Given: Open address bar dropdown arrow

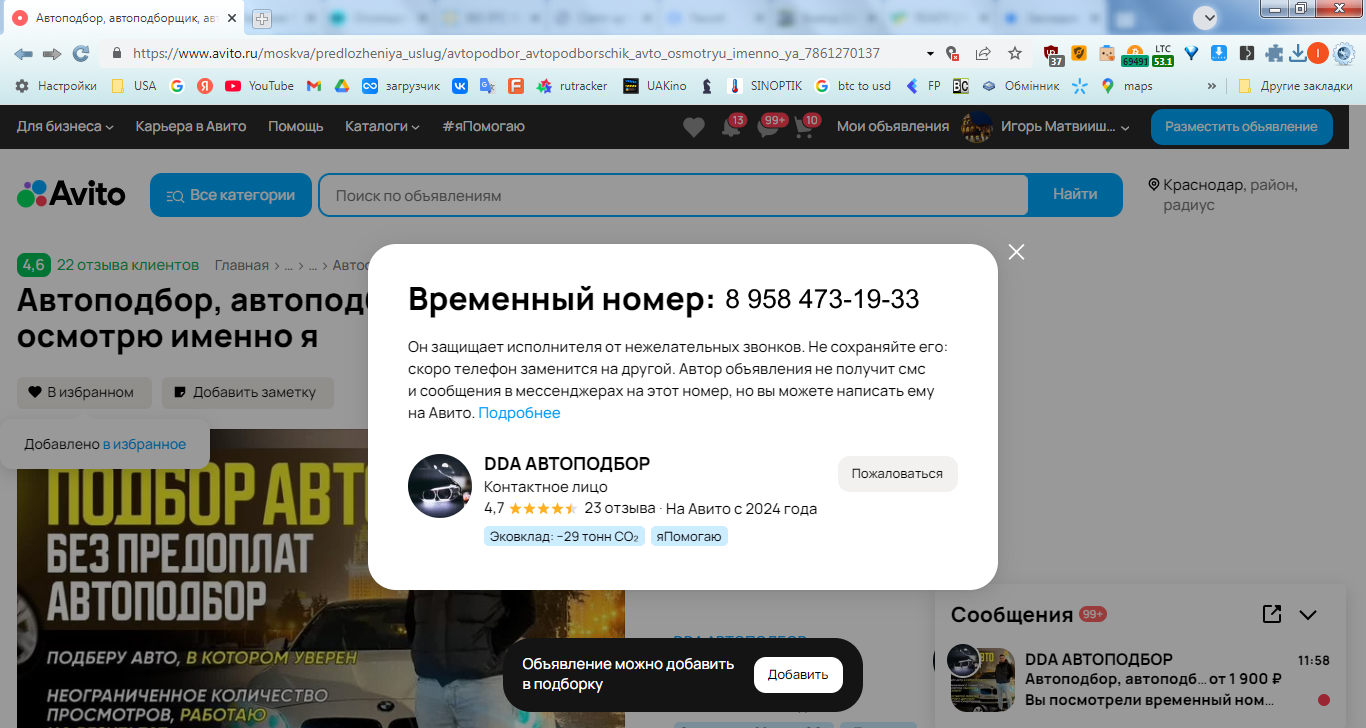Looking at the screenshot, I should [930, 53].
